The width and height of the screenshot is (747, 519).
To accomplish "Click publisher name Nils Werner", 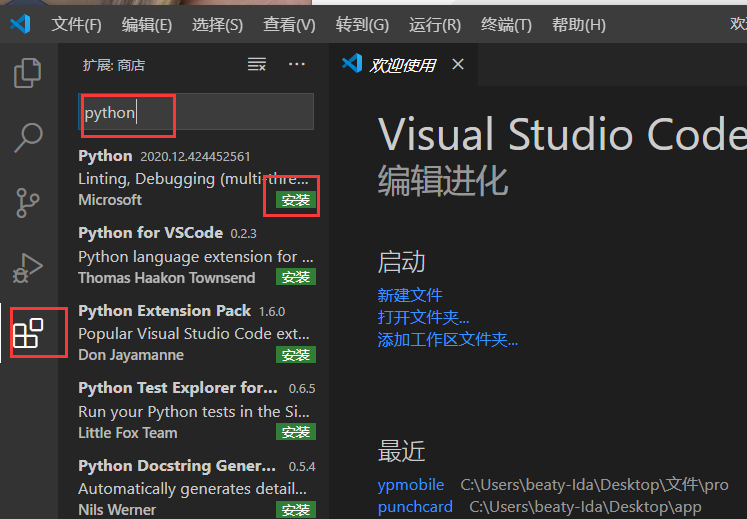I will pos(117,509).
